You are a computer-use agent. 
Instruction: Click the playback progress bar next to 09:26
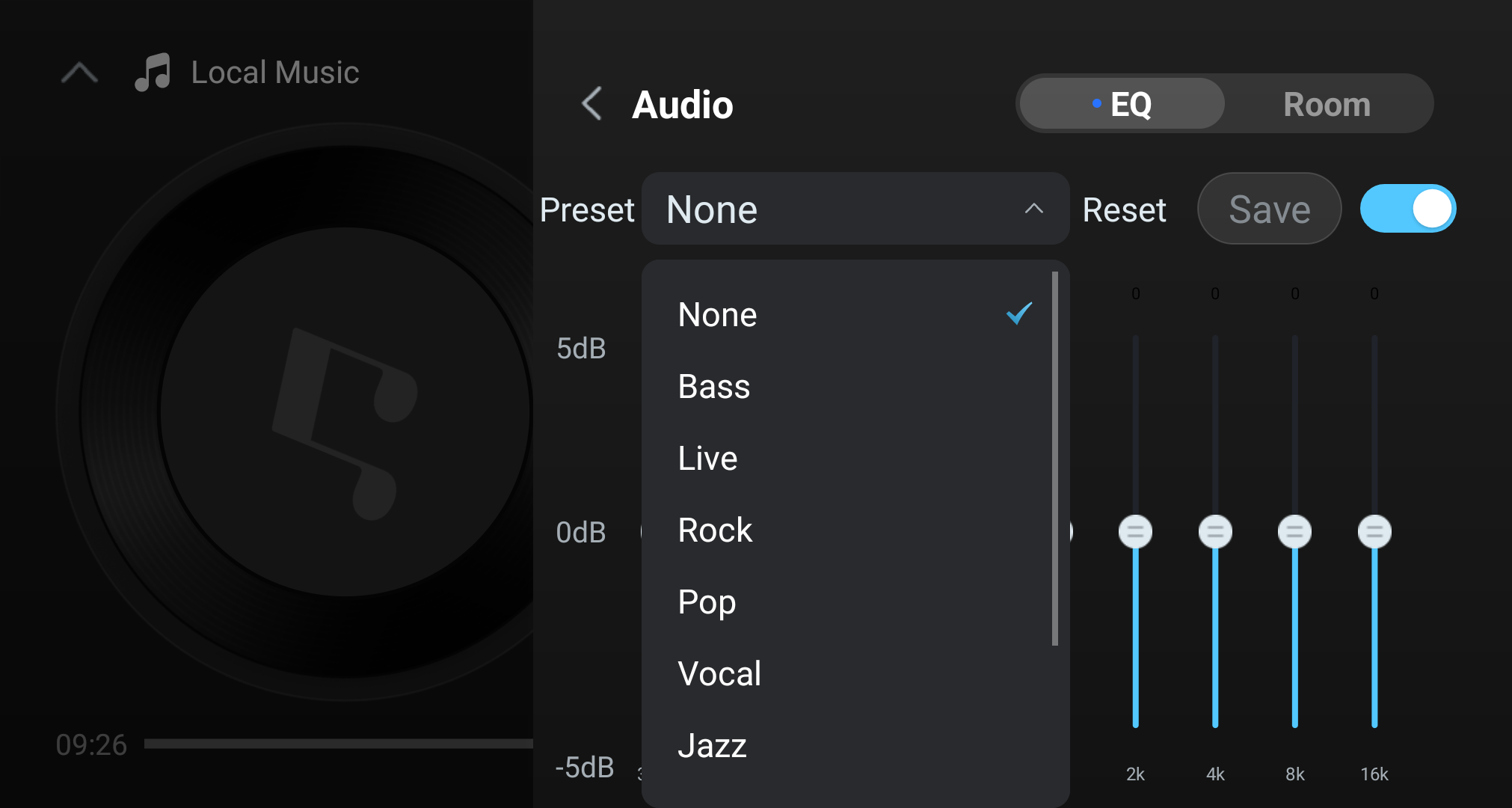338,744
